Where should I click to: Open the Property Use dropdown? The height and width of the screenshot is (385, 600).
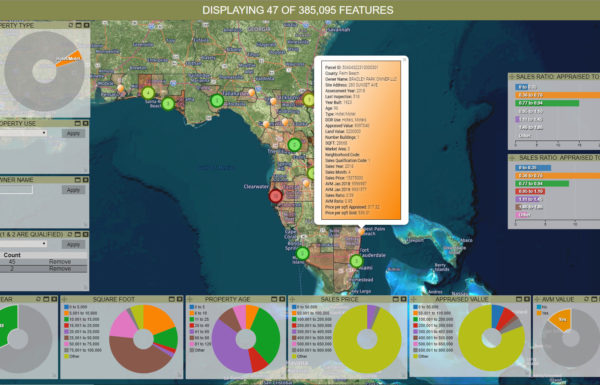(23, 133)
